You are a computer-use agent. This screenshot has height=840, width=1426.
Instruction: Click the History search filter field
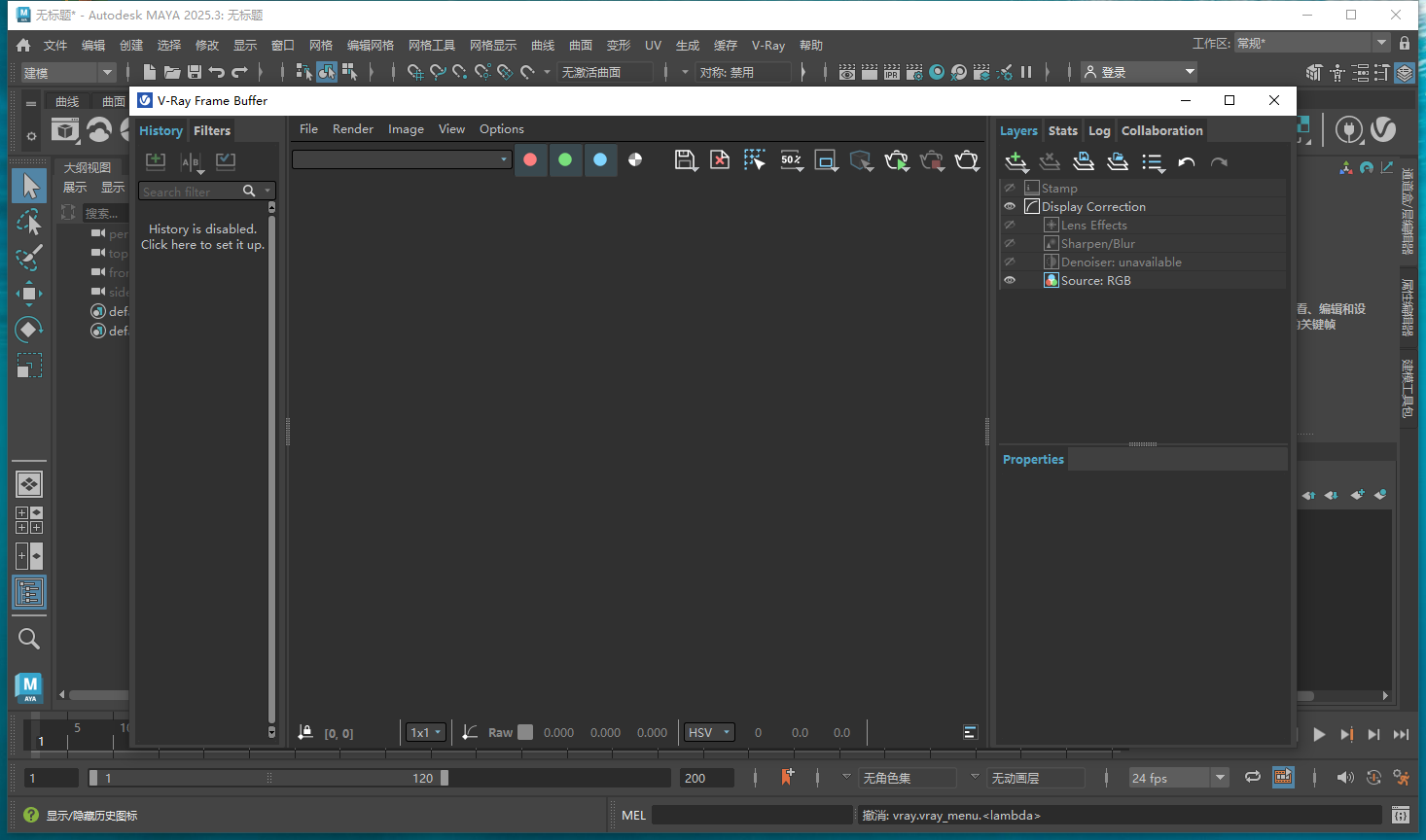pos(190,192)
